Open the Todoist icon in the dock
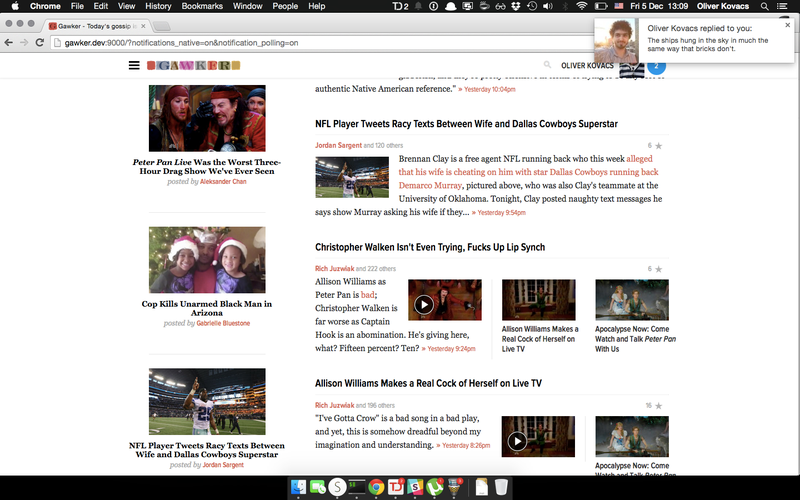 click(x=396, y=487)
